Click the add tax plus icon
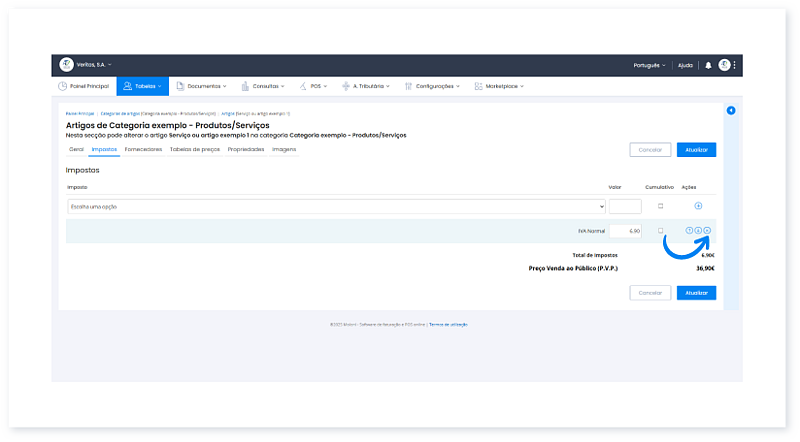 click(698, 206)
